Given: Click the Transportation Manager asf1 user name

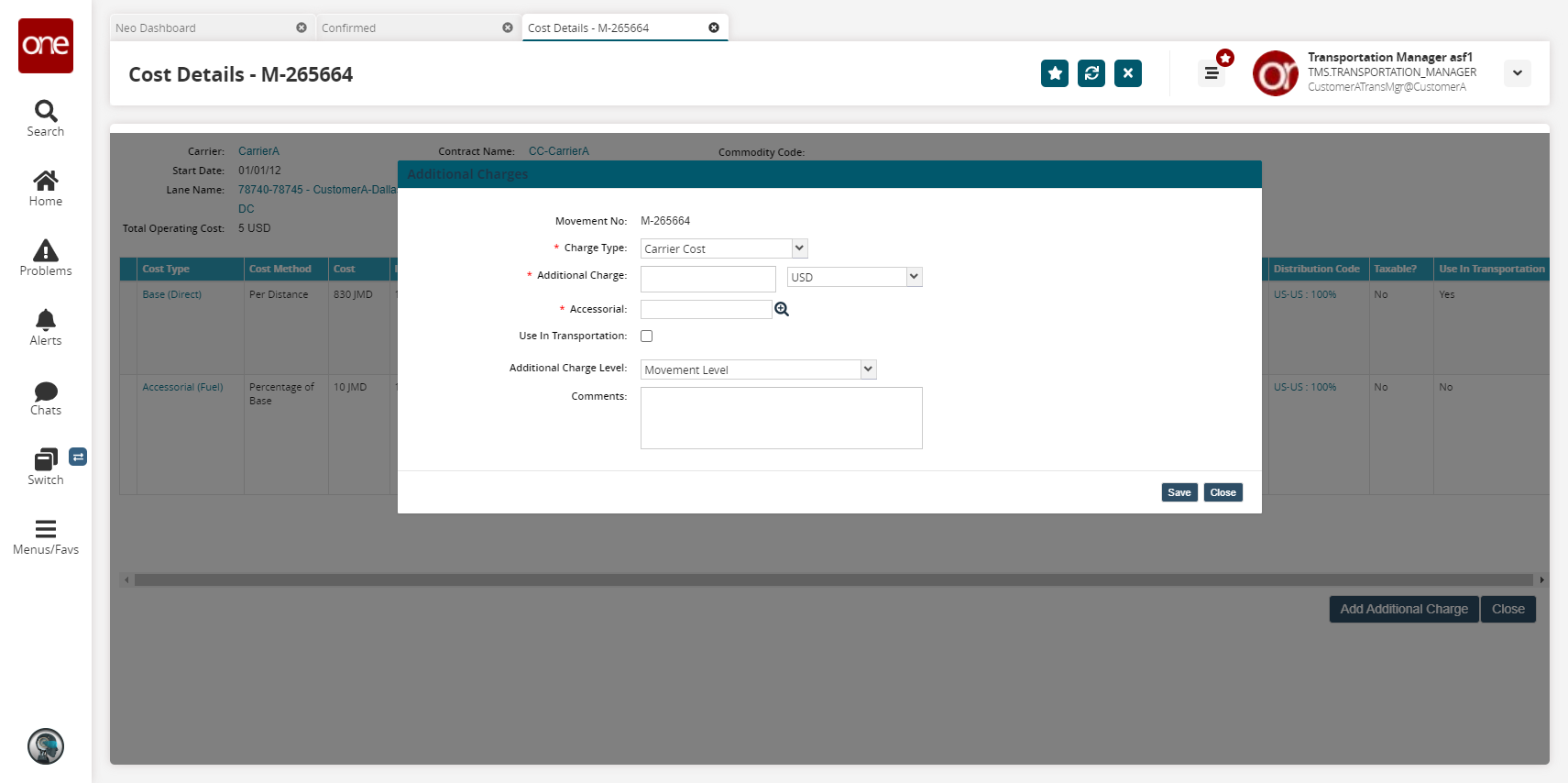Looking at the screenshot, I should tap(1390, 57).
